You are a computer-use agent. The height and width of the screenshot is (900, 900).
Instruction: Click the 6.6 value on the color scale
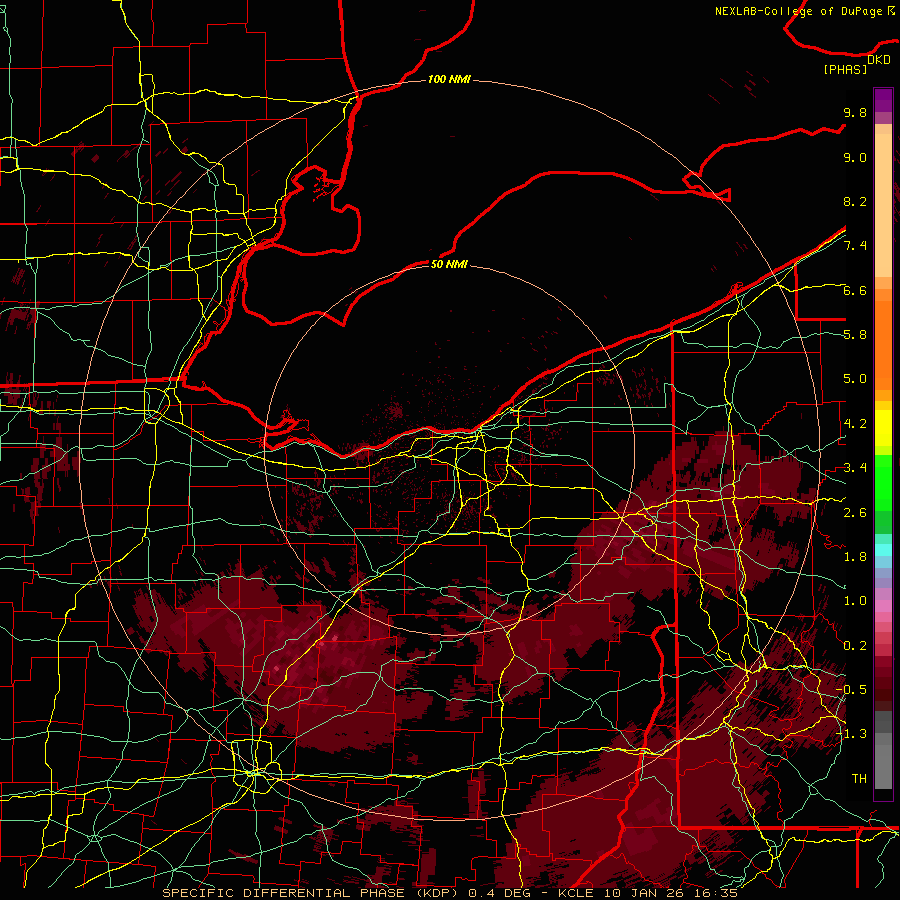point(855,290)
